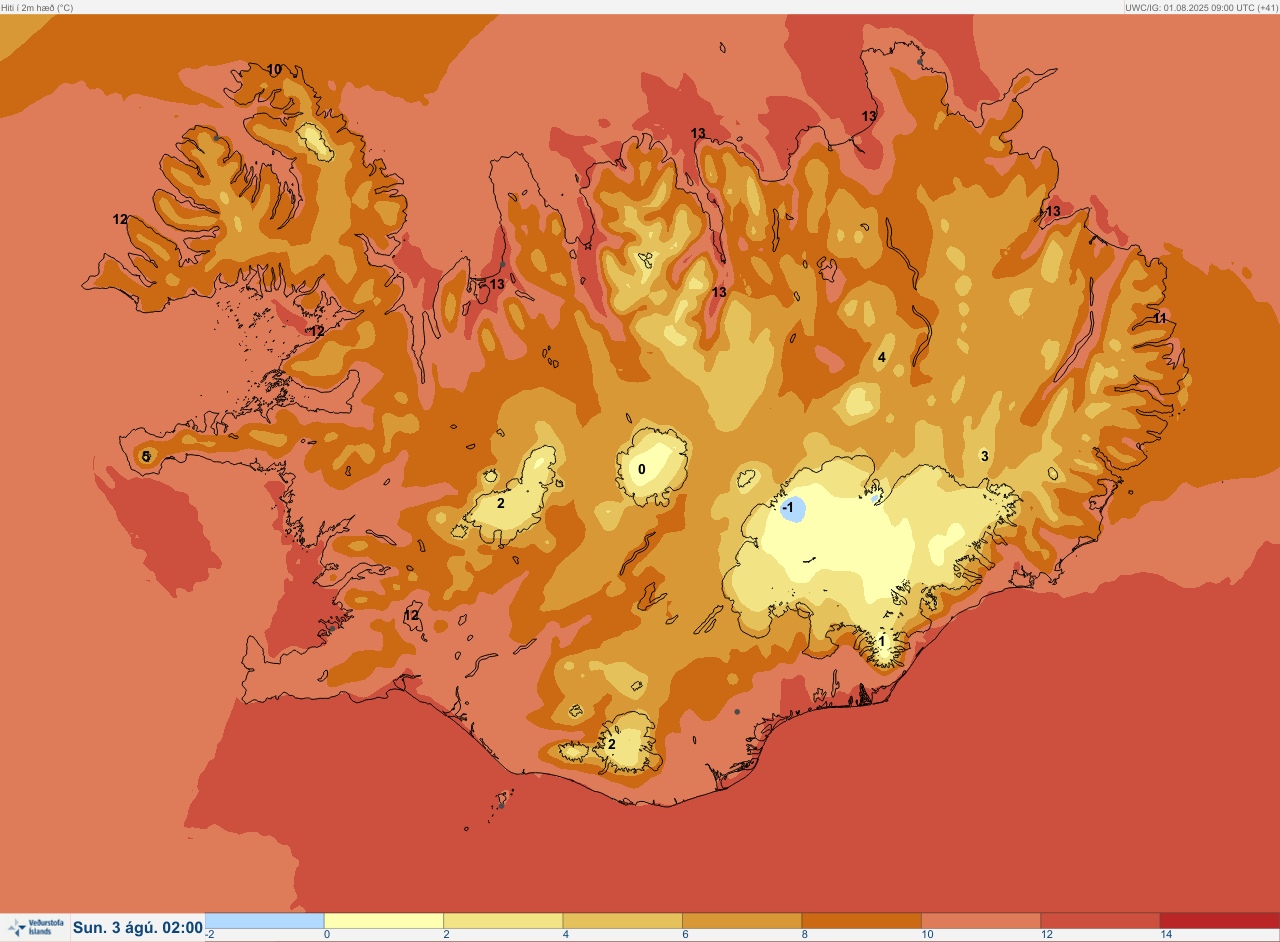Viewport: 1280px width, 942px height.
Task: Click the 12 label west of the Westfjords
Action: [x=120, y=219]
